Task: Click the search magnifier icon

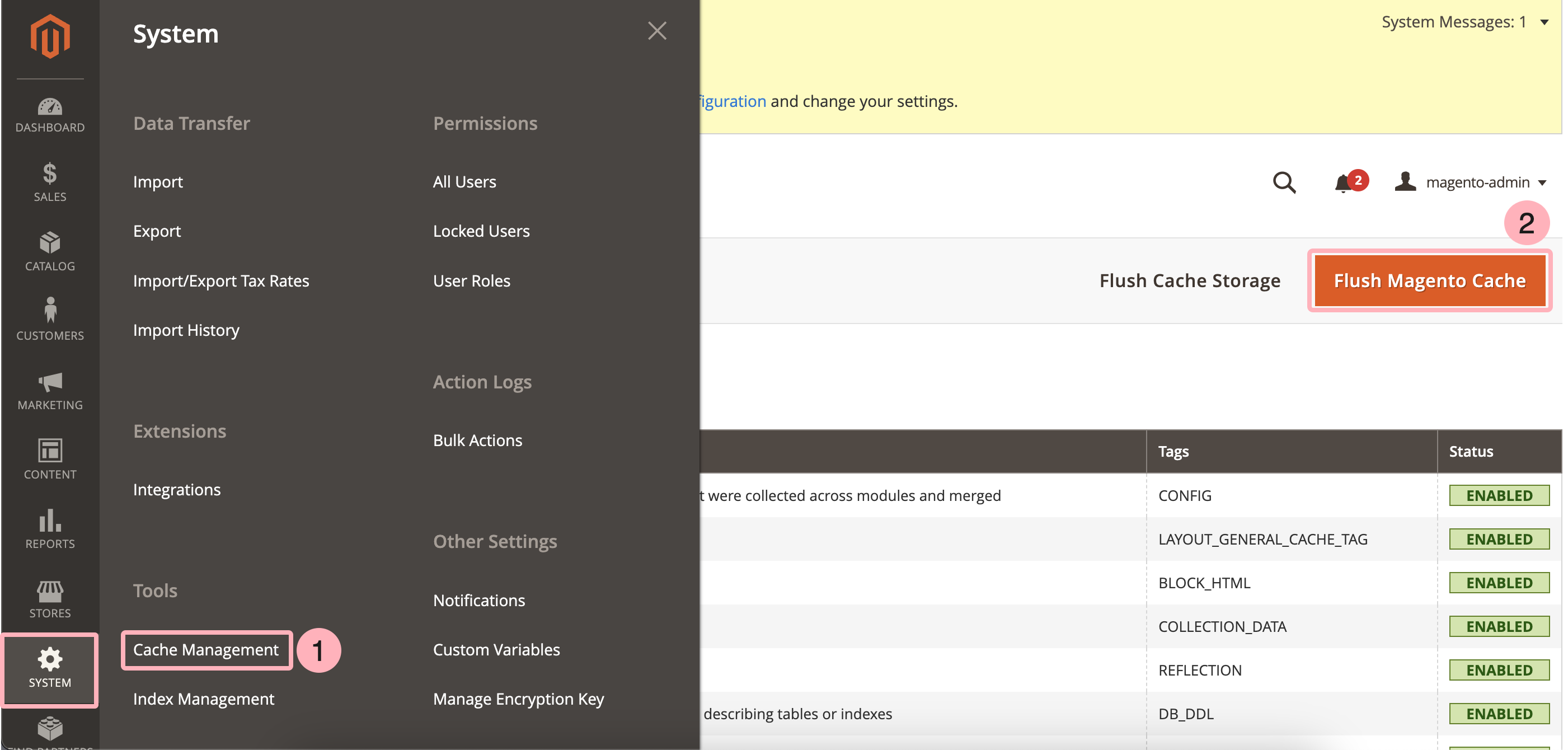Action: tap(1284, 182)
